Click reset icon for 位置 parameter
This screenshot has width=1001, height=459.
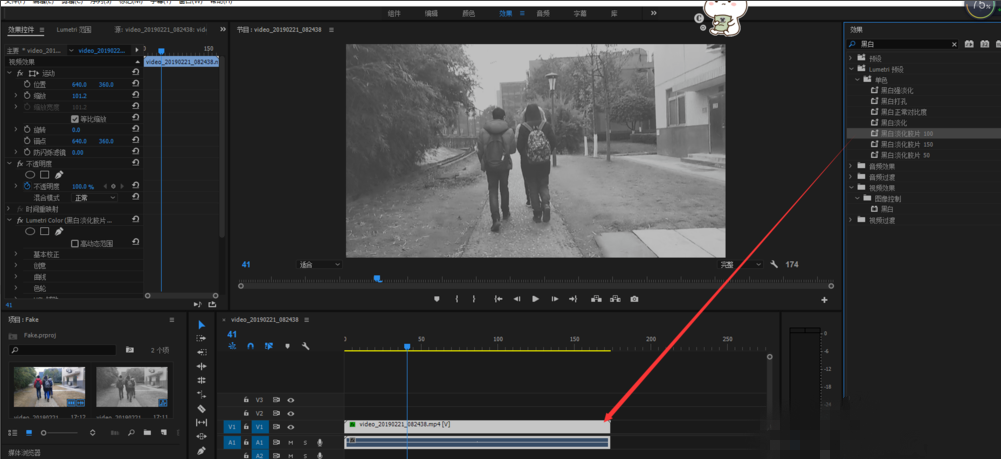136,85
